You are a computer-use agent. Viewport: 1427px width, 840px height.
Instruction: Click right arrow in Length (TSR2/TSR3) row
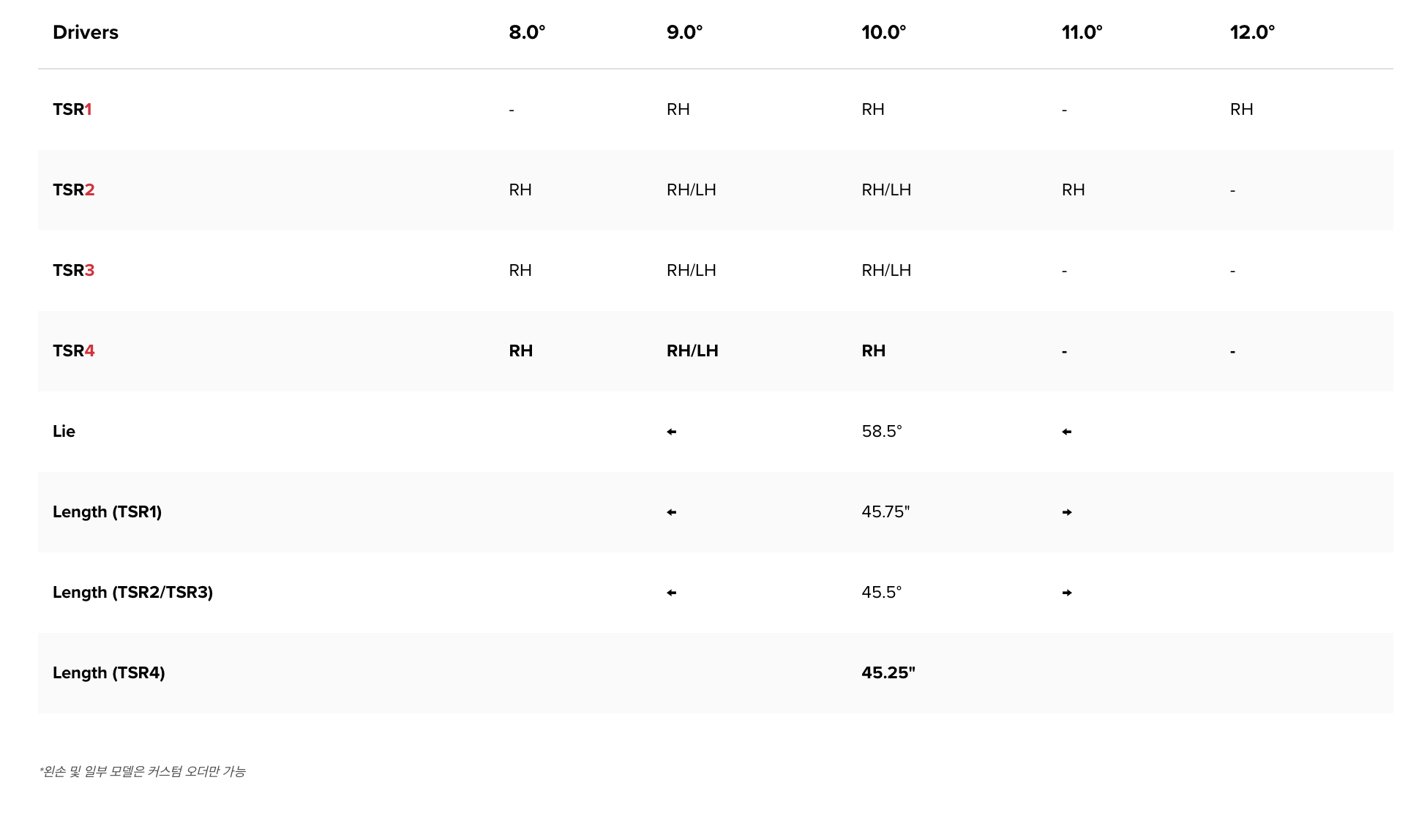[x=1066, y=593]
